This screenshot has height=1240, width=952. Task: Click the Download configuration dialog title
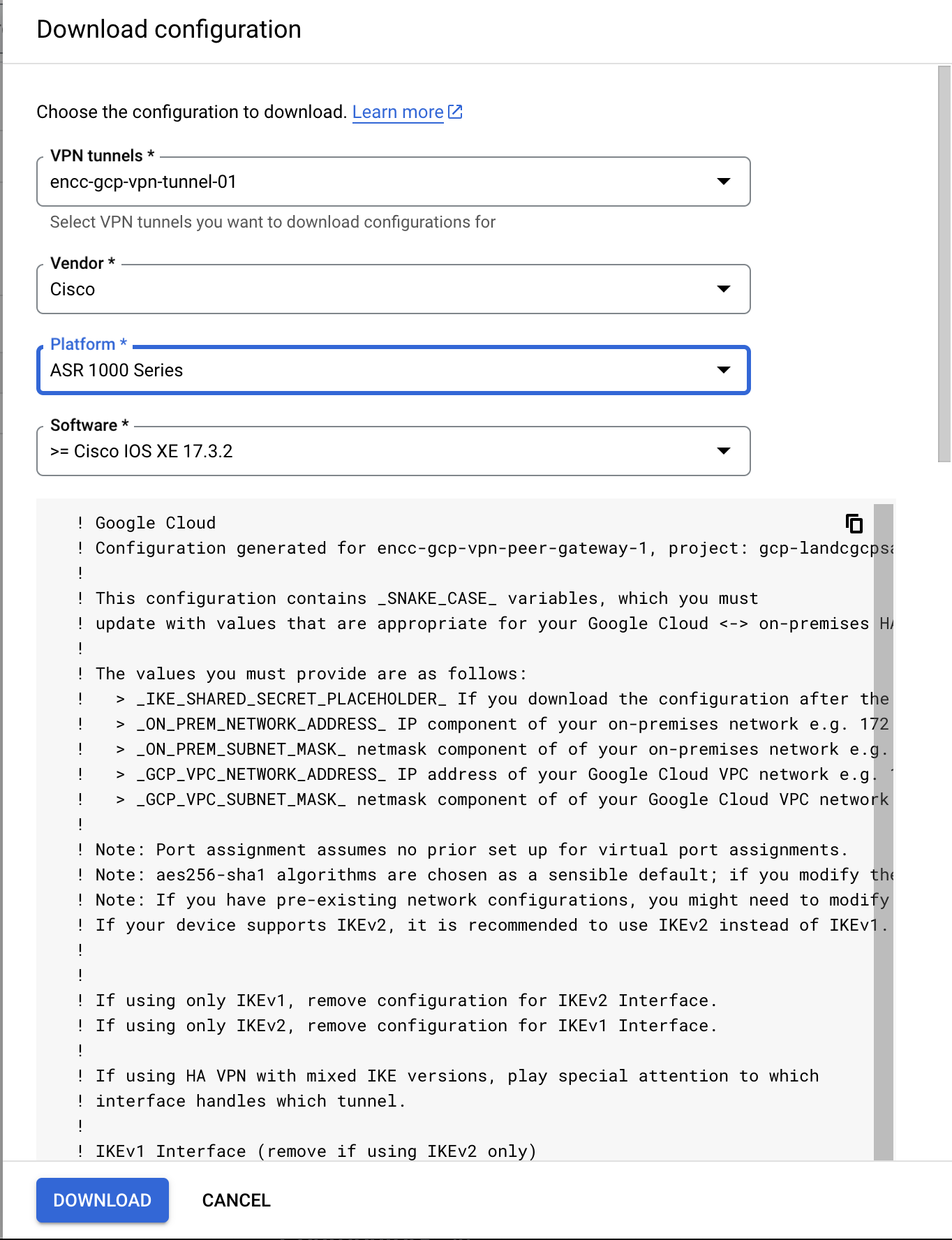click(169, 29)
